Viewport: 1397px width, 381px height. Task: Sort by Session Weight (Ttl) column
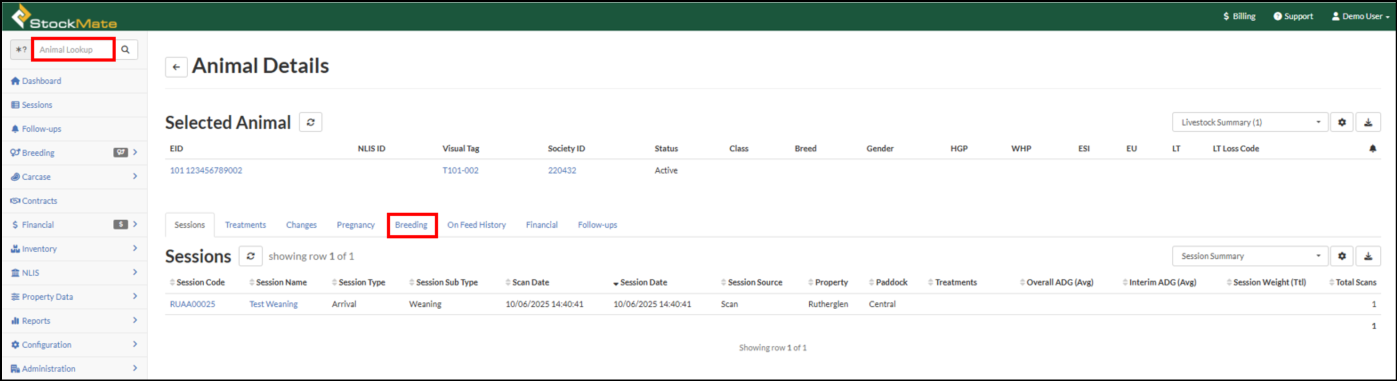pos(1265,283)
